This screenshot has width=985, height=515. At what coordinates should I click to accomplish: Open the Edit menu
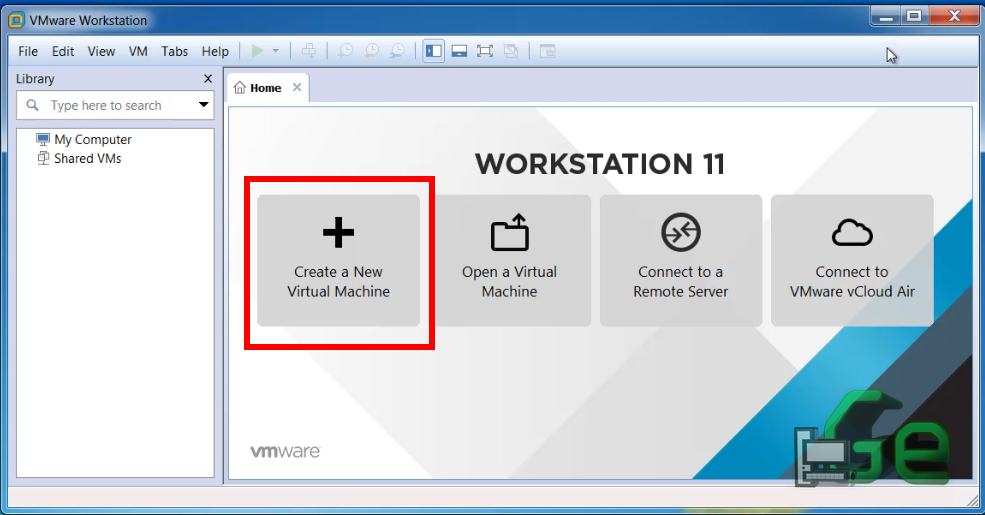click(x=63, y=52)
